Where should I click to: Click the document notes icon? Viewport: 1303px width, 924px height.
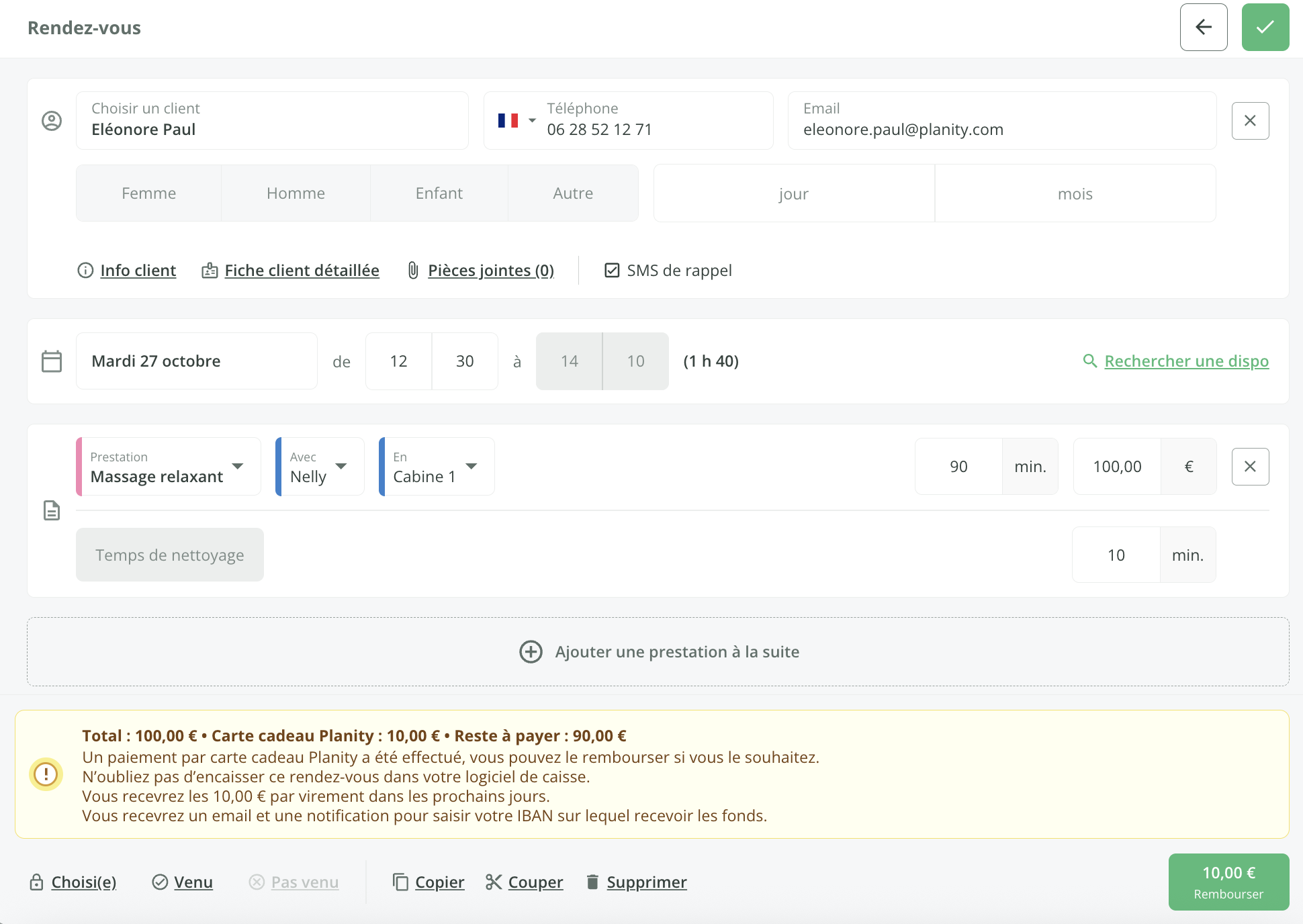52,511
